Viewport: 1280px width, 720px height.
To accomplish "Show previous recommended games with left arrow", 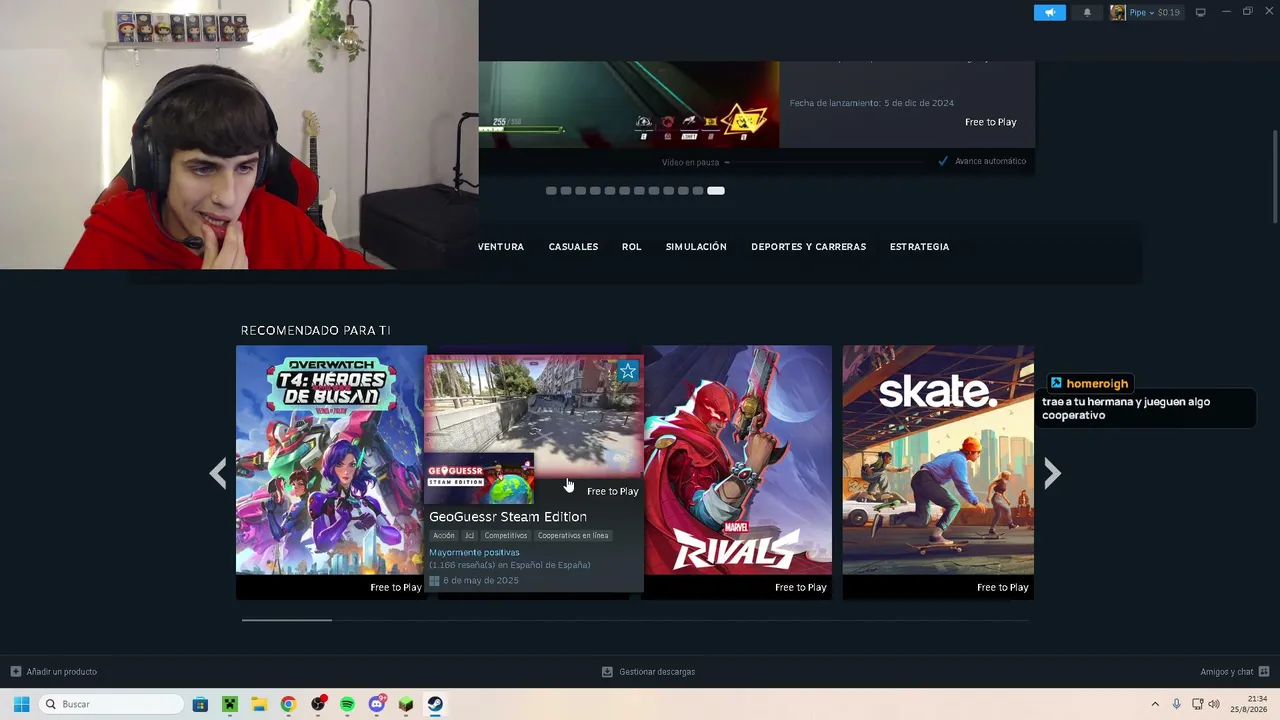I will 218,473.
